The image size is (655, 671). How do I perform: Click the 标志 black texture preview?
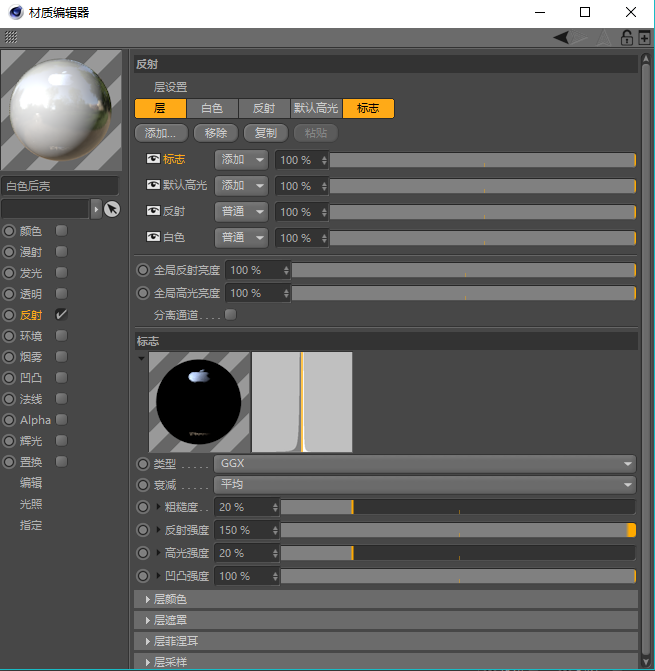199,403
